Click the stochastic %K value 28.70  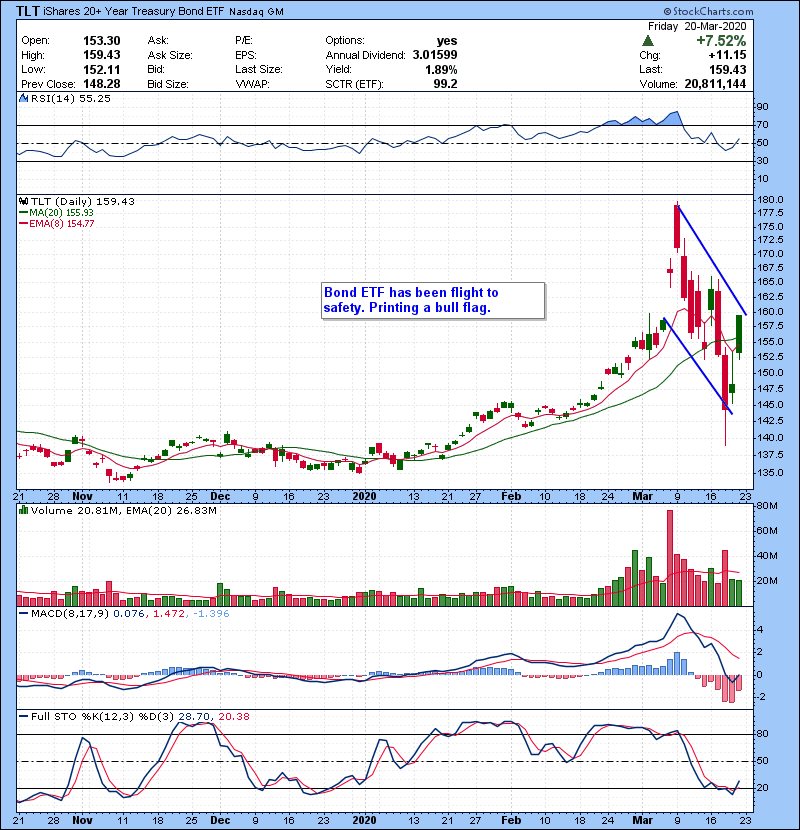[194, 717]
